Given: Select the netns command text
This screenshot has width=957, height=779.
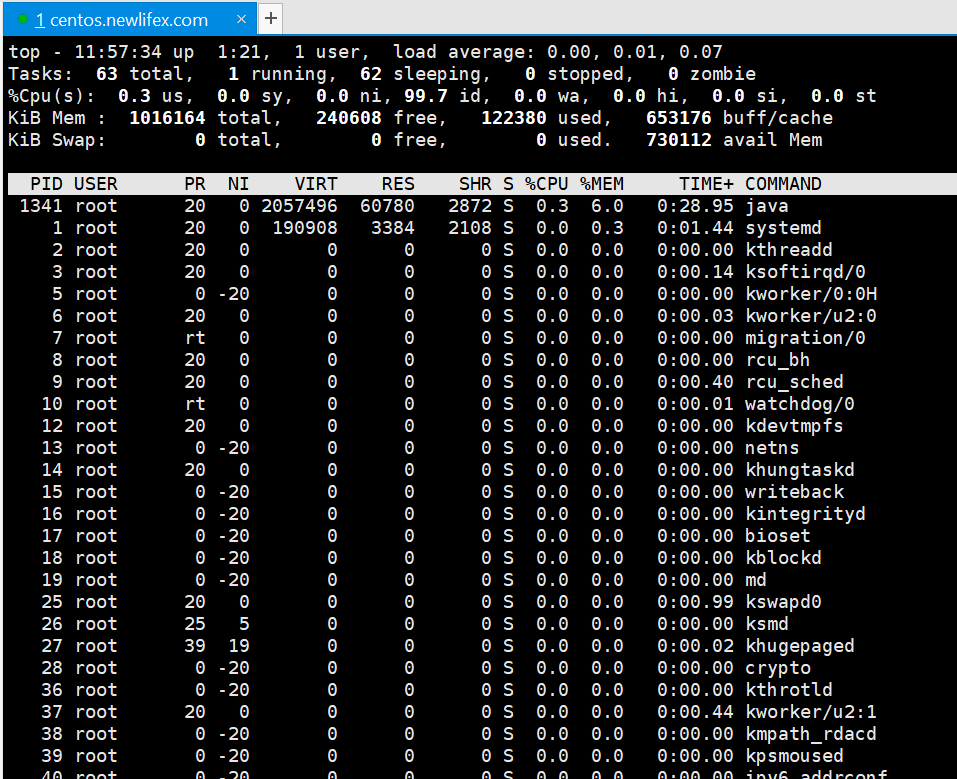Looking at the screenshot, I should 772,447.
